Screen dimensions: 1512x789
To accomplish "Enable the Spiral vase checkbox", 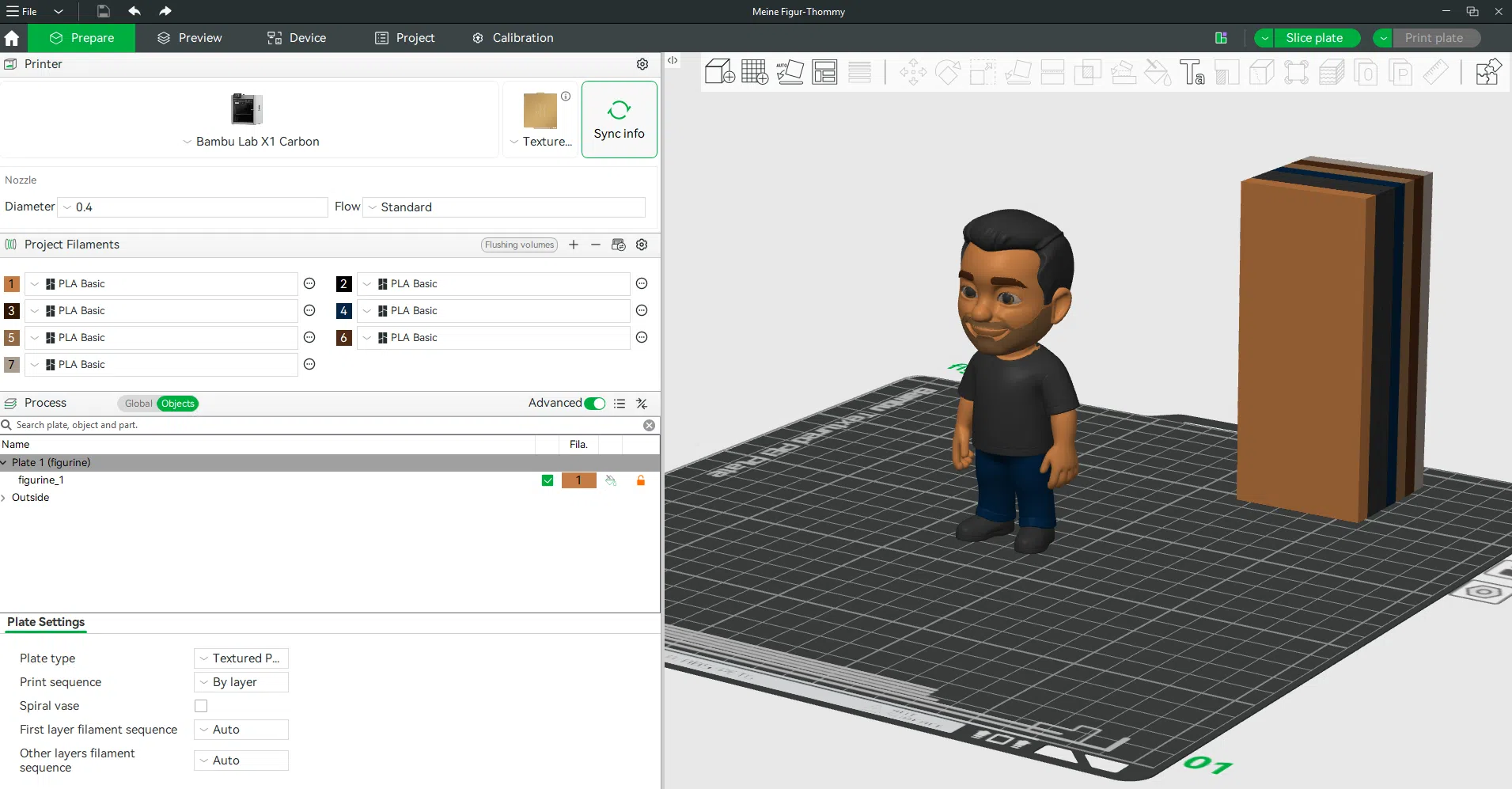I will pyautogui.click(x=201, y=706).
